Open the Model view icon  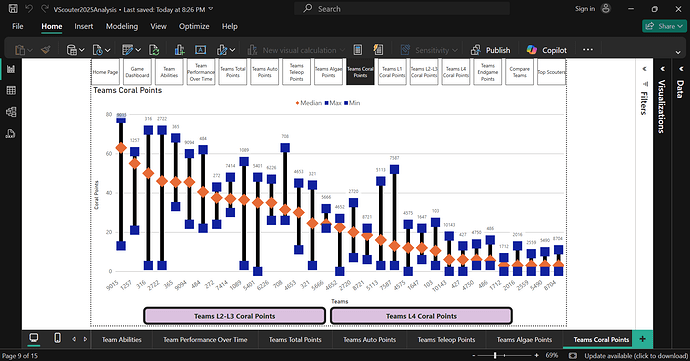[x=11, y=112]
